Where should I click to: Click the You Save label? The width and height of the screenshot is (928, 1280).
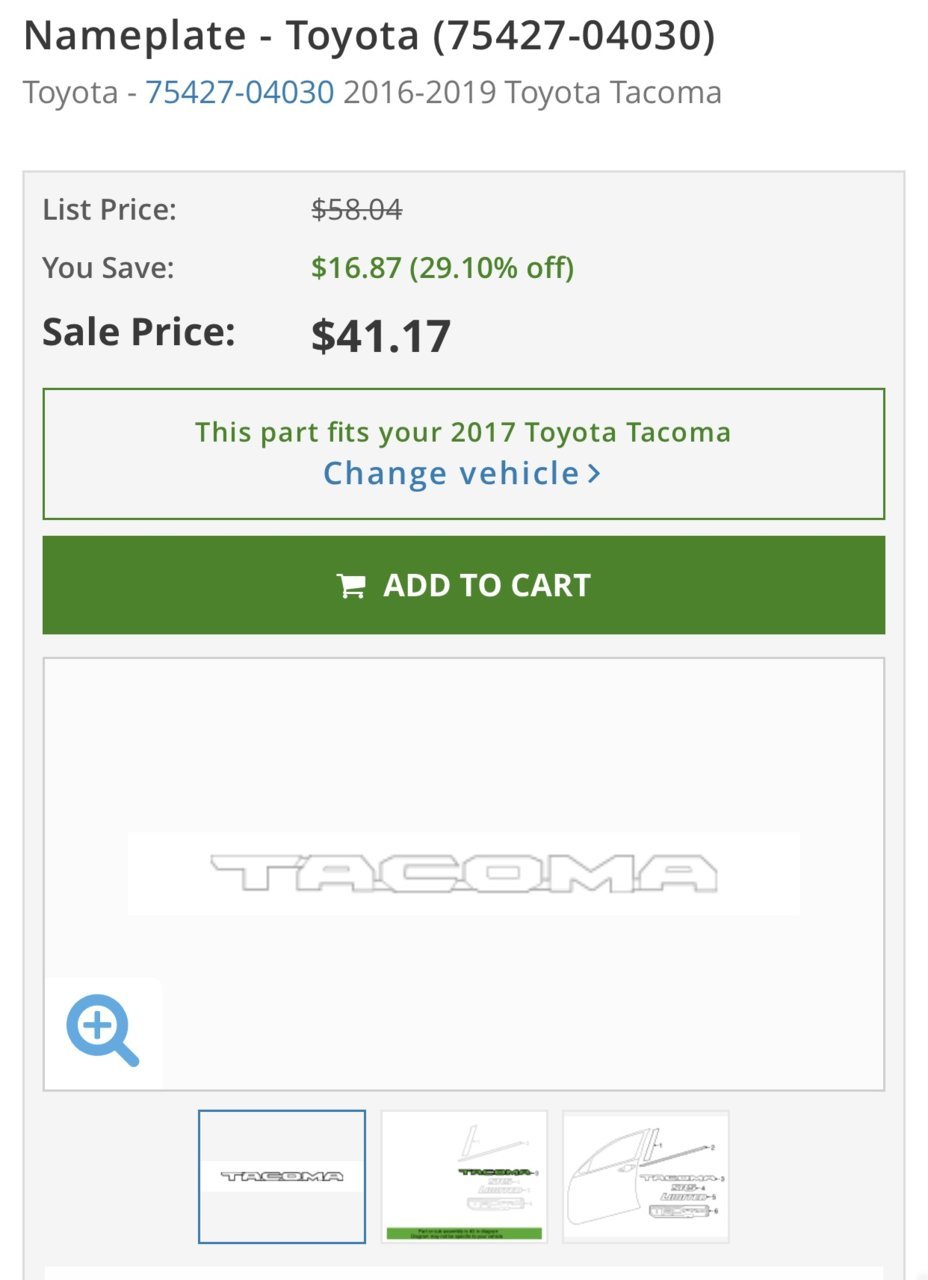(x=108, y=268)
